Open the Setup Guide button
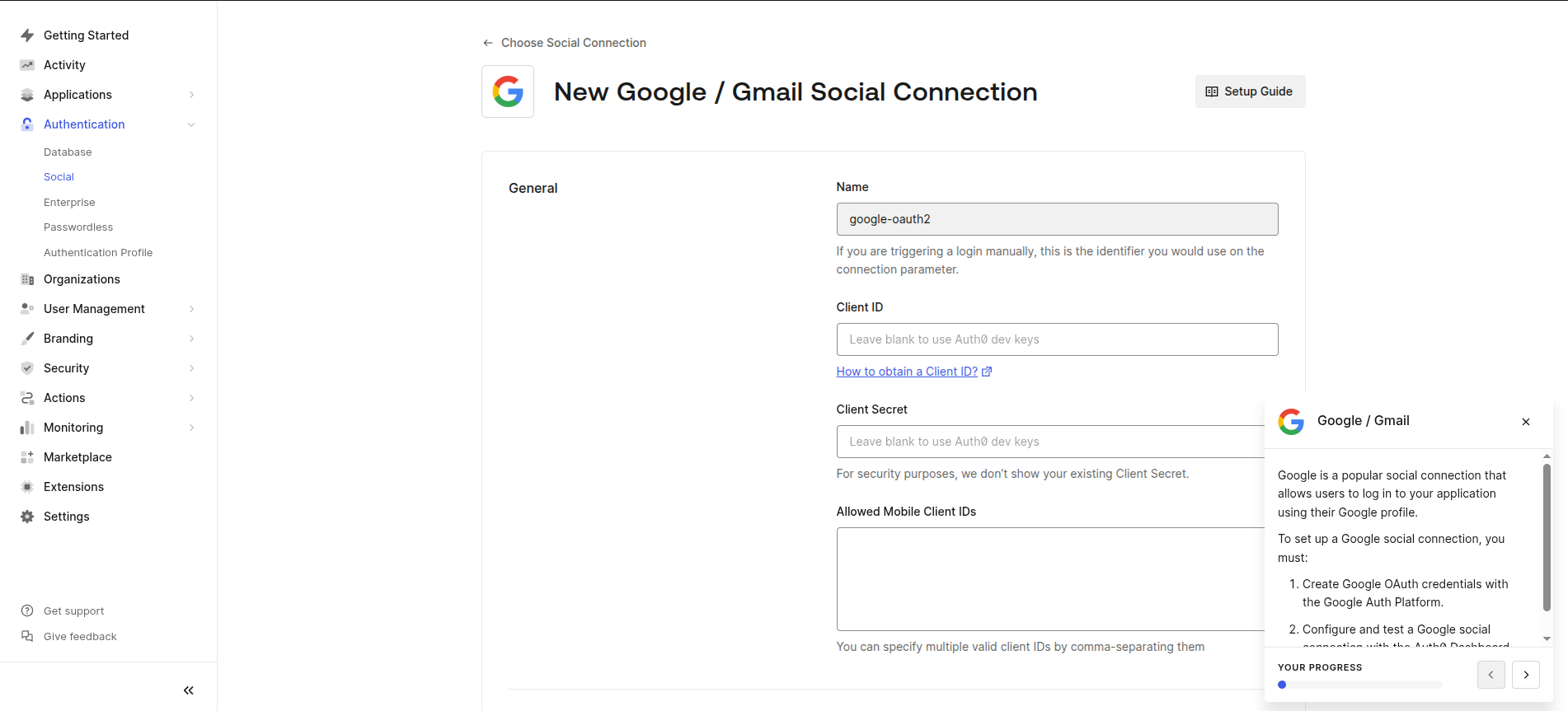 [x=1250, y=91]
